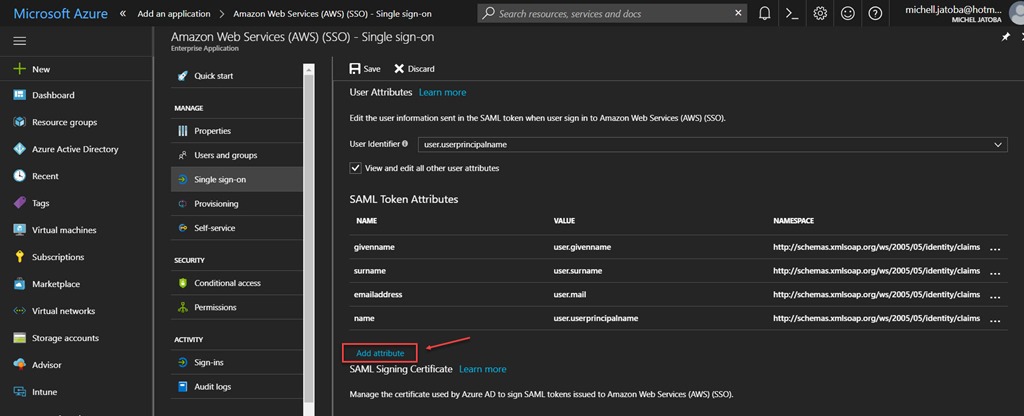
Task: Open Subscriptions key icon
Action: coord(20,257)
